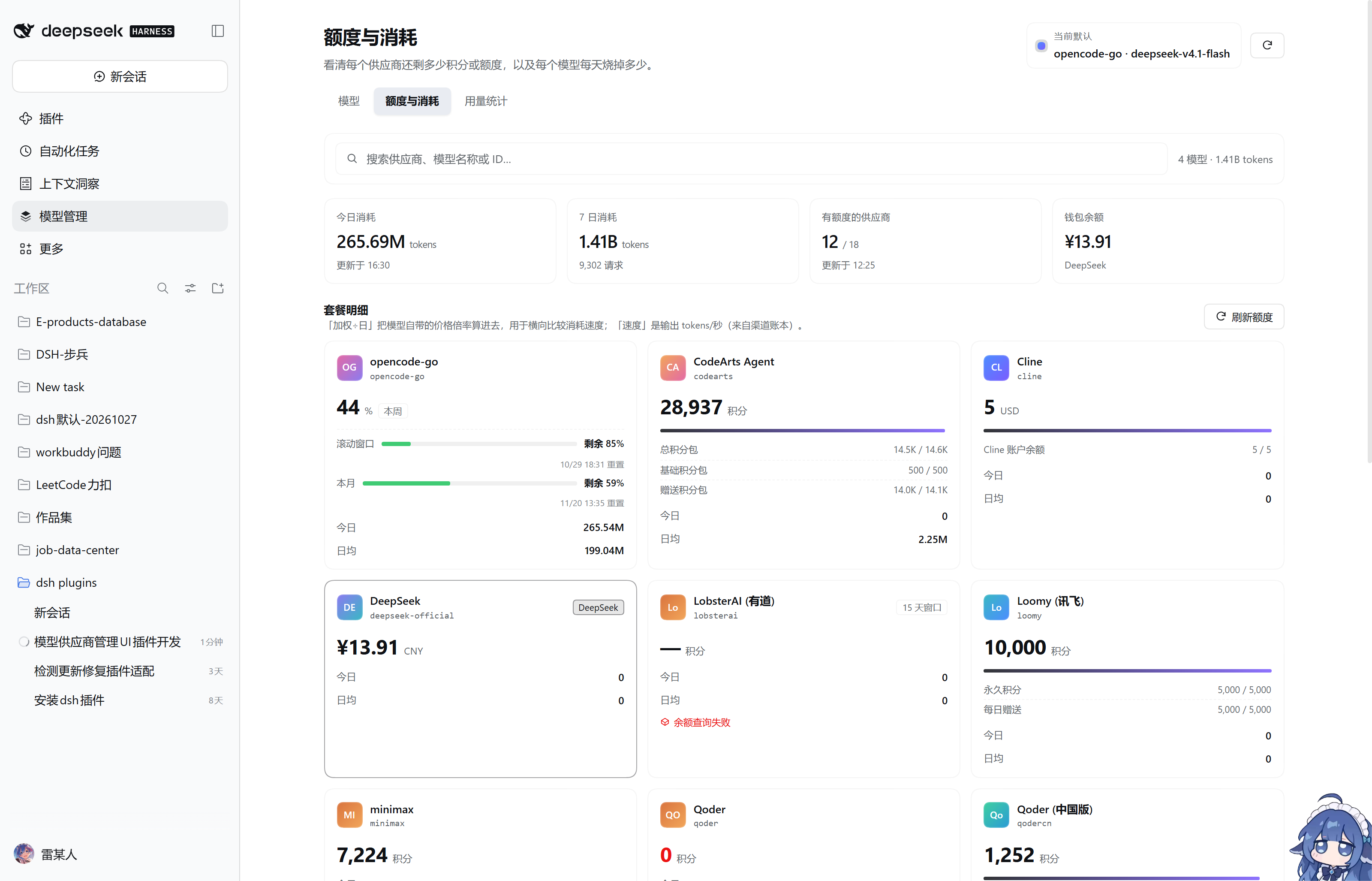Click the 钱包余额 summary card

(x=1168, y=241)
